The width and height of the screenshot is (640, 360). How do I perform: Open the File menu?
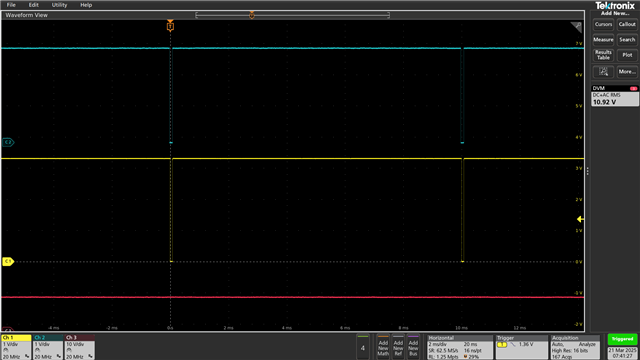point(11,5)
